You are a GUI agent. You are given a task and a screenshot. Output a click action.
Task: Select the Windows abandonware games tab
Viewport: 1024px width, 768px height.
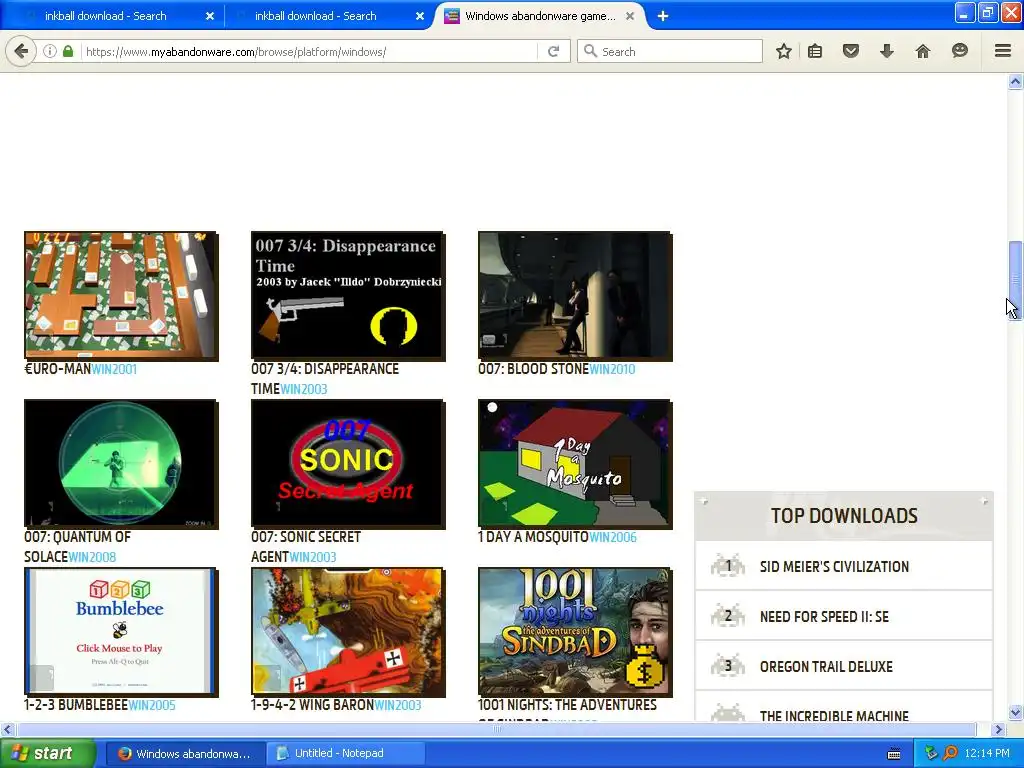[x=540, y=16]
